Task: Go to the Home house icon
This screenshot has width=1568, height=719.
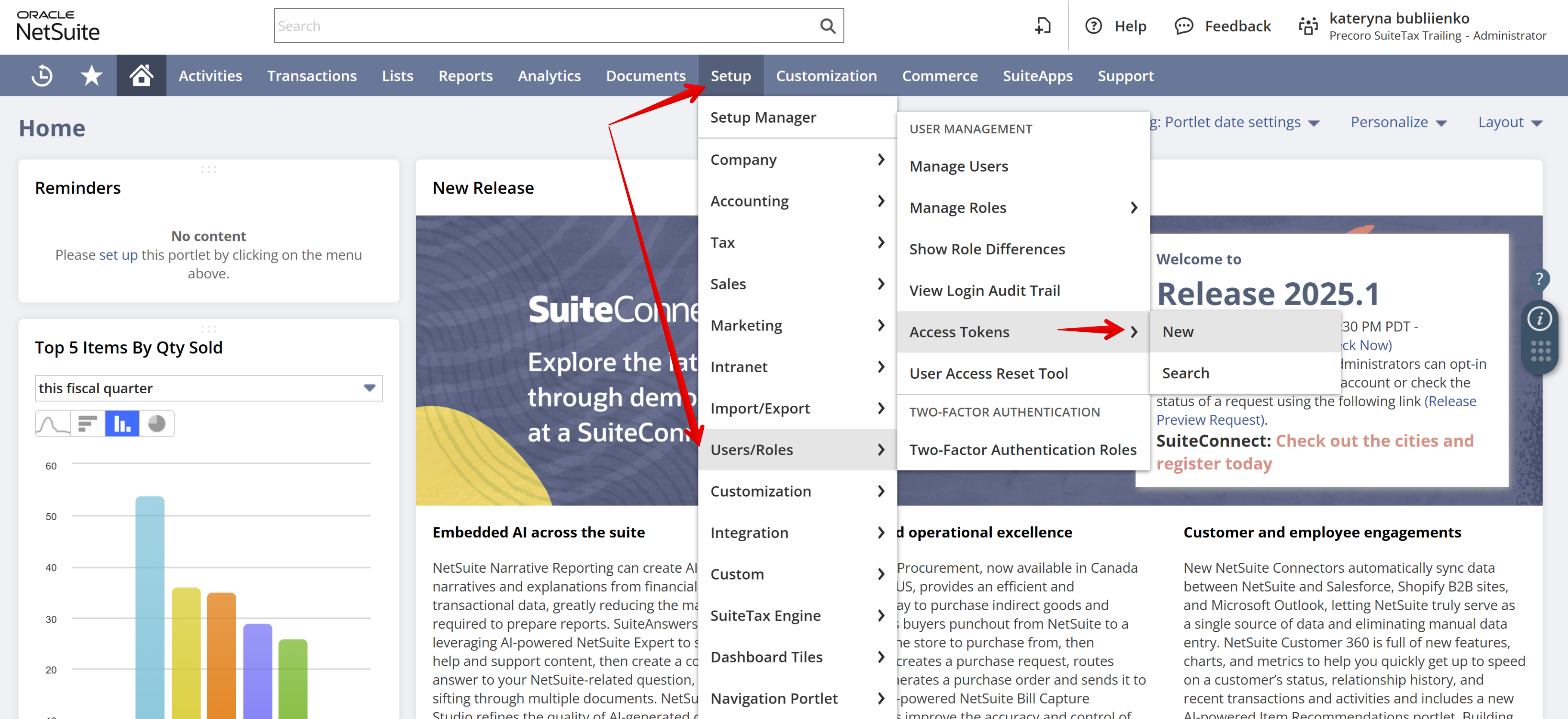Action: 141,75
